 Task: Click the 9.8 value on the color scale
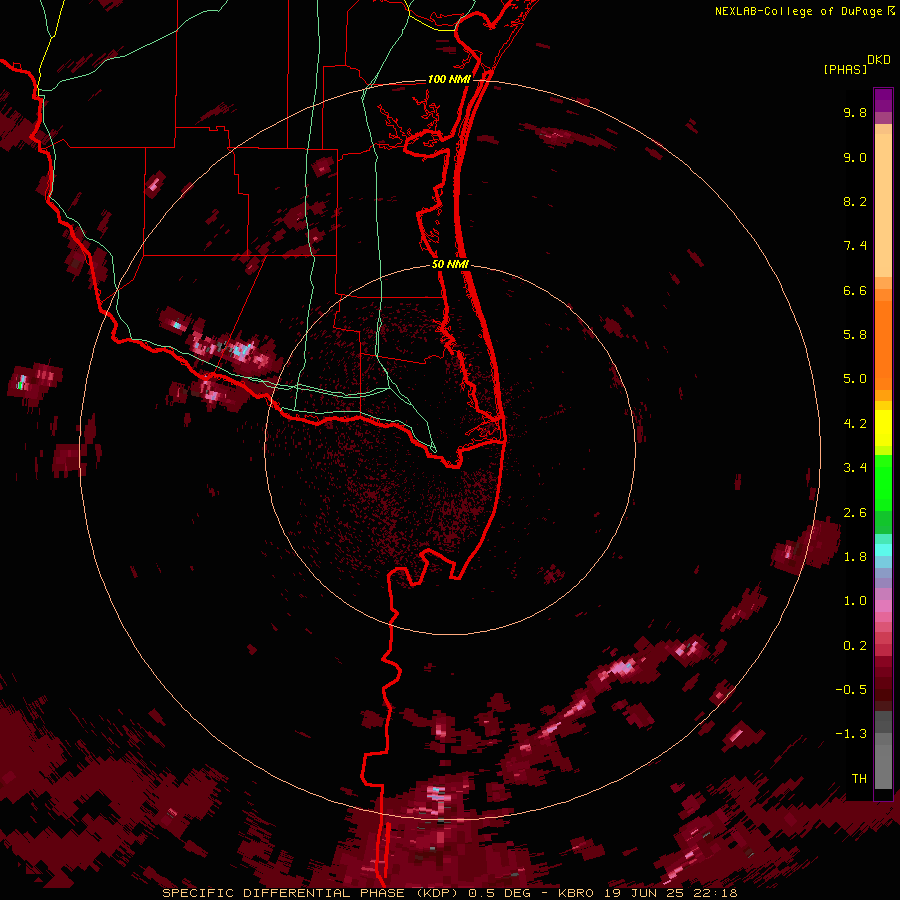[x=855, y=113]
